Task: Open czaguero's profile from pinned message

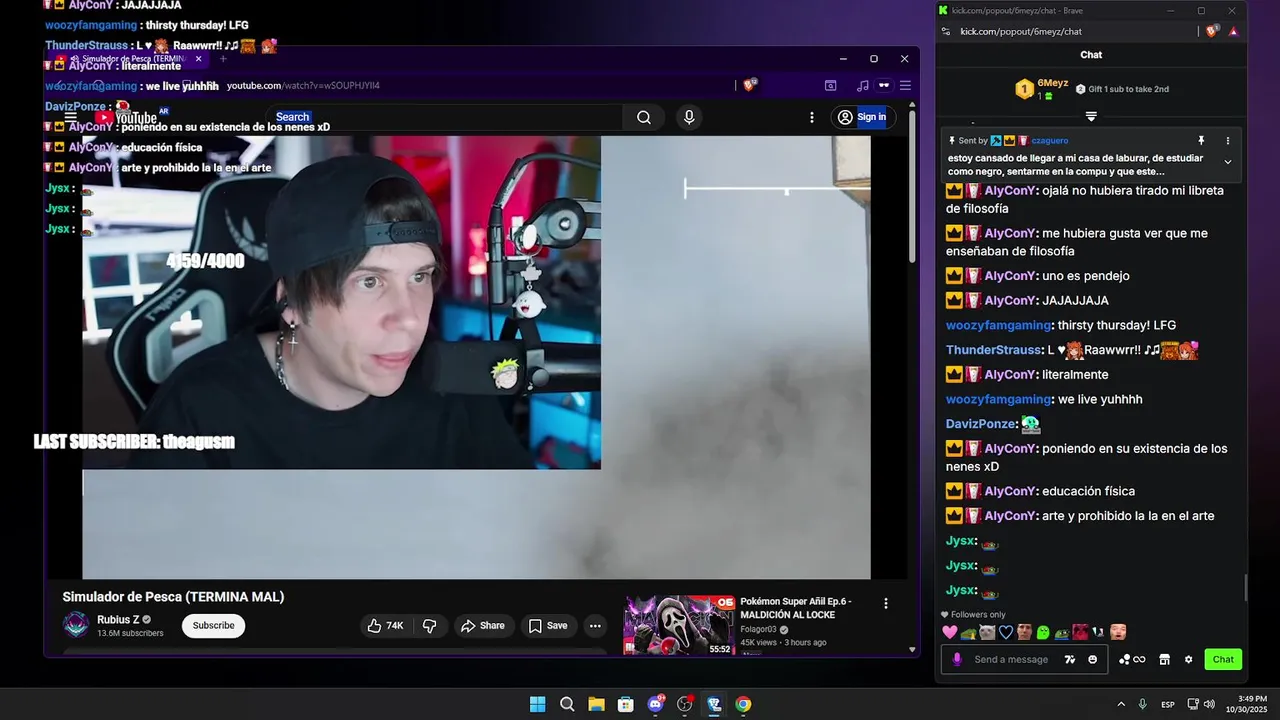Action: 1049,141
